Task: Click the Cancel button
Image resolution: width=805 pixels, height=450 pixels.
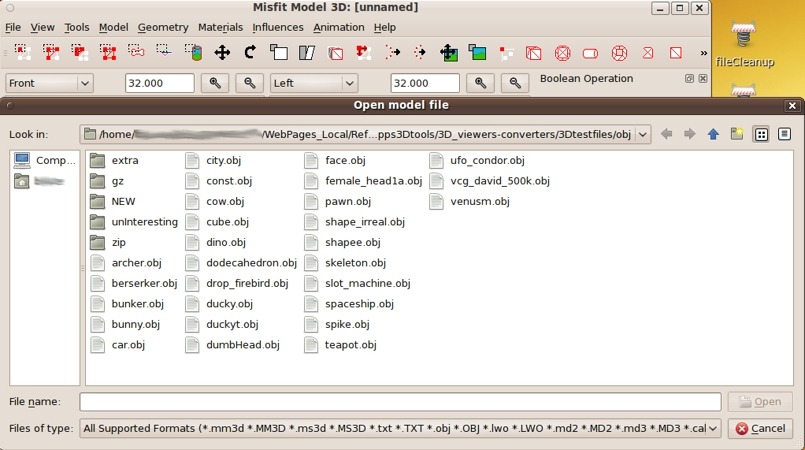Action: click(x=760, y=428)
